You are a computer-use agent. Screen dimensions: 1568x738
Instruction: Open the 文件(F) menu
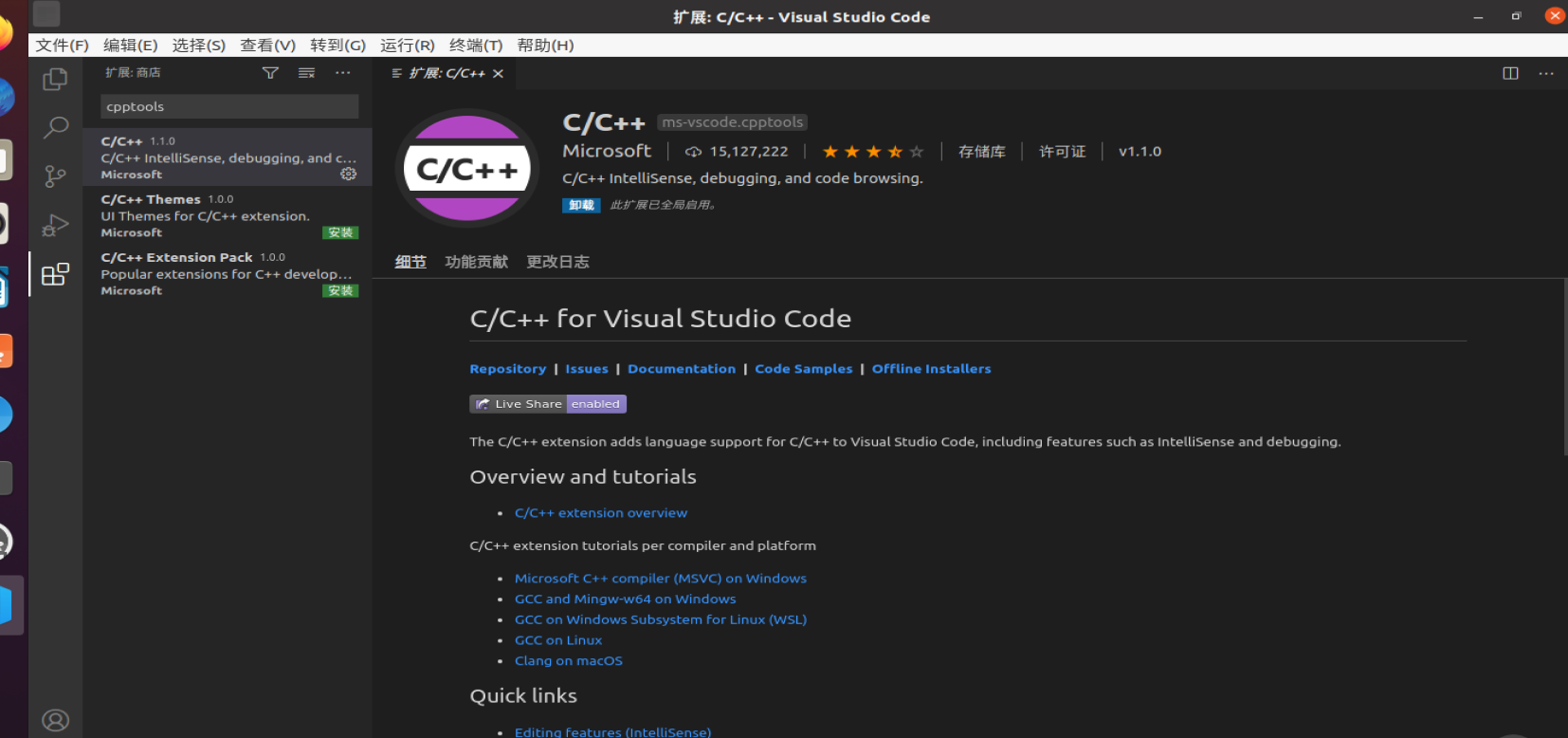pyautogui.click(x=63, y=46)
